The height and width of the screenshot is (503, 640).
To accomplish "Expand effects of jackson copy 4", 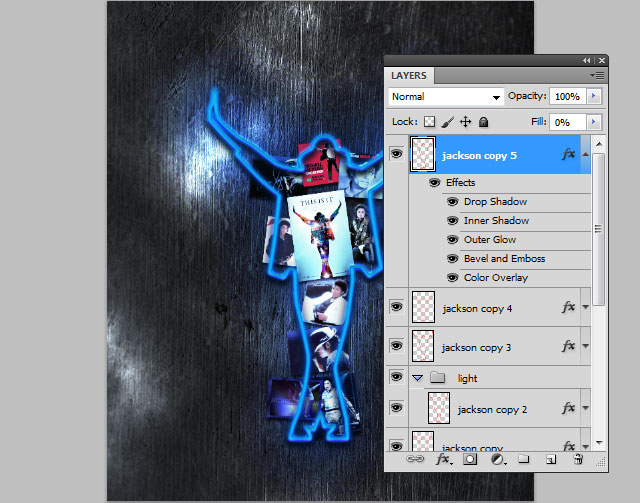I will [585, 307].
